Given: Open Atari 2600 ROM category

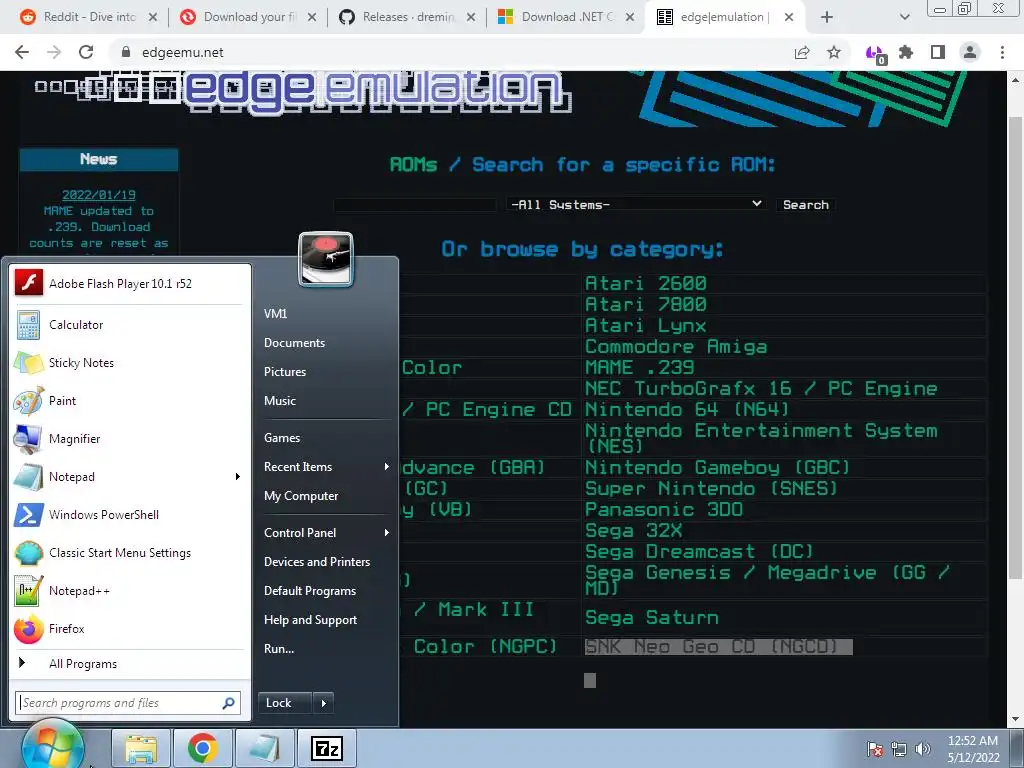Looking at the screenshot, I should pos(645,283).
